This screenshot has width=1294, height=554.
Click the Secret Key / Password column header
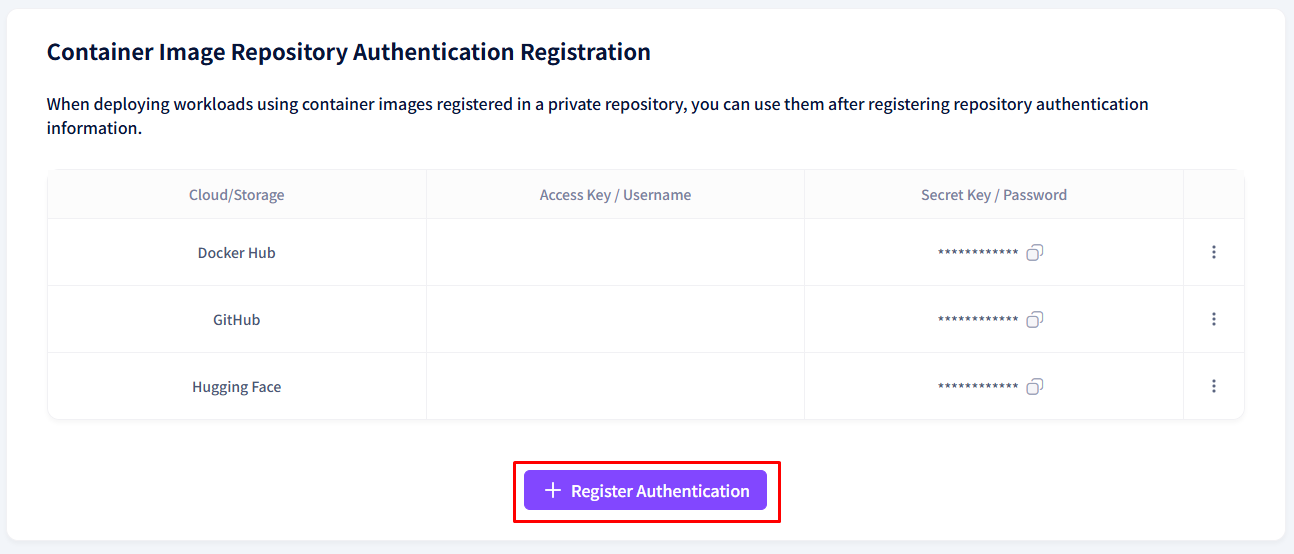click(994, 195)
